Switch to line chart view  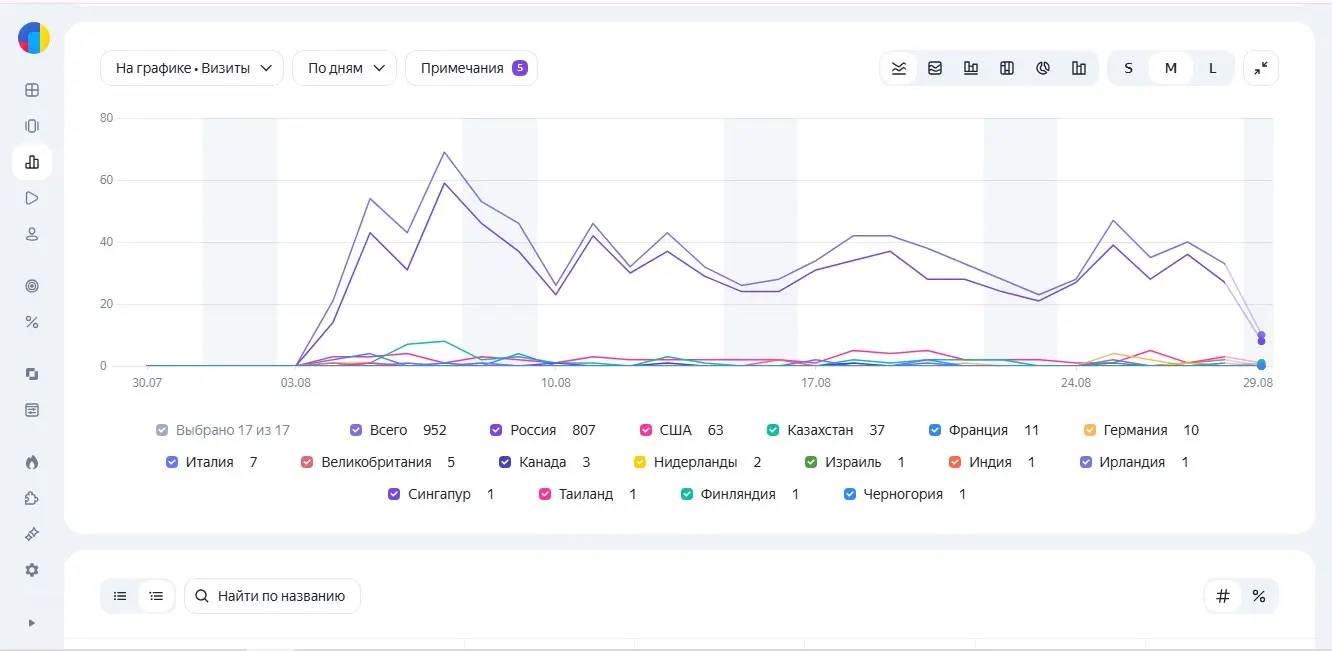899,68
